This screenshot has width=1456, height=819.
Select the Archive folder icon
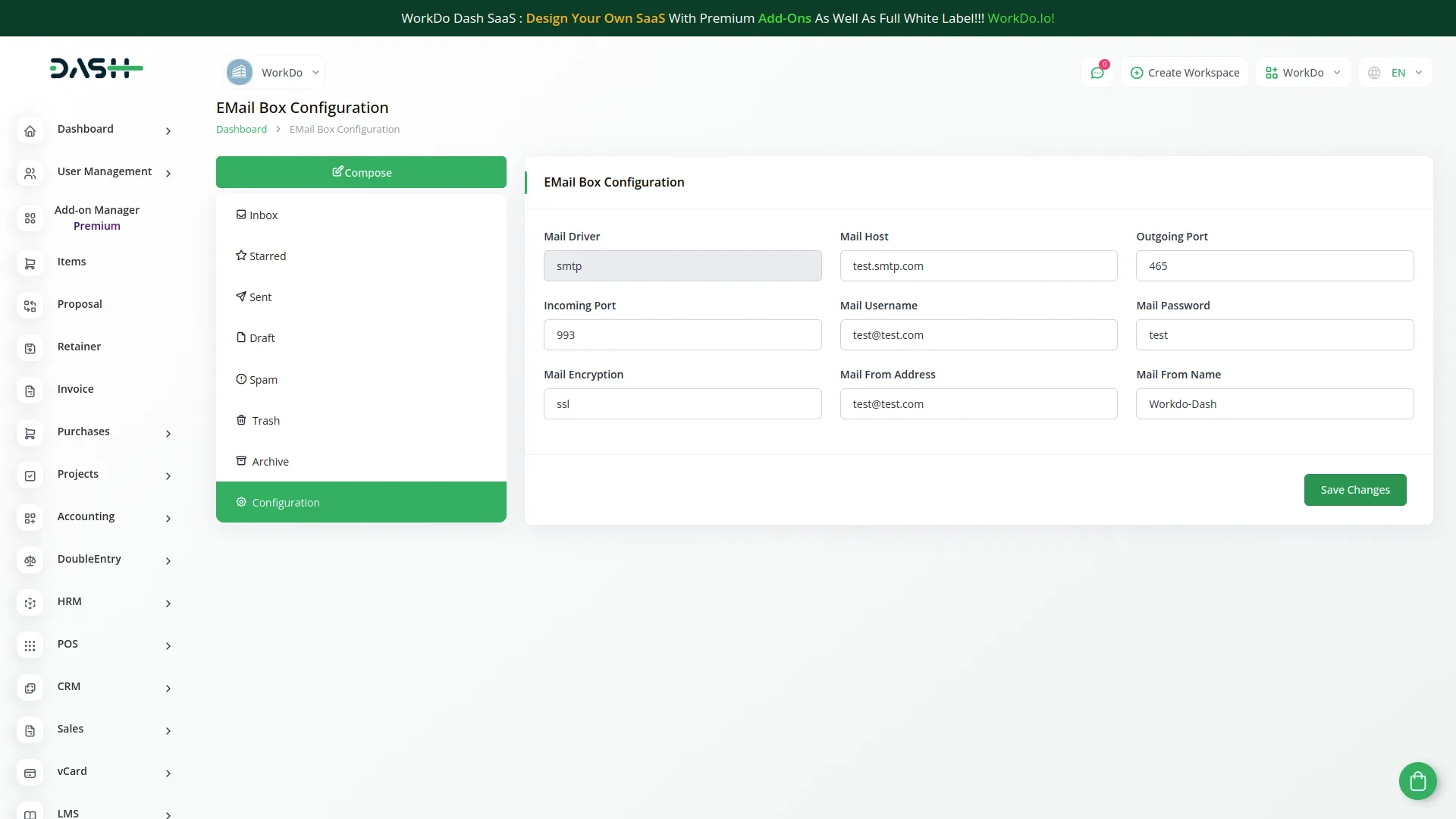pos(240,460)
